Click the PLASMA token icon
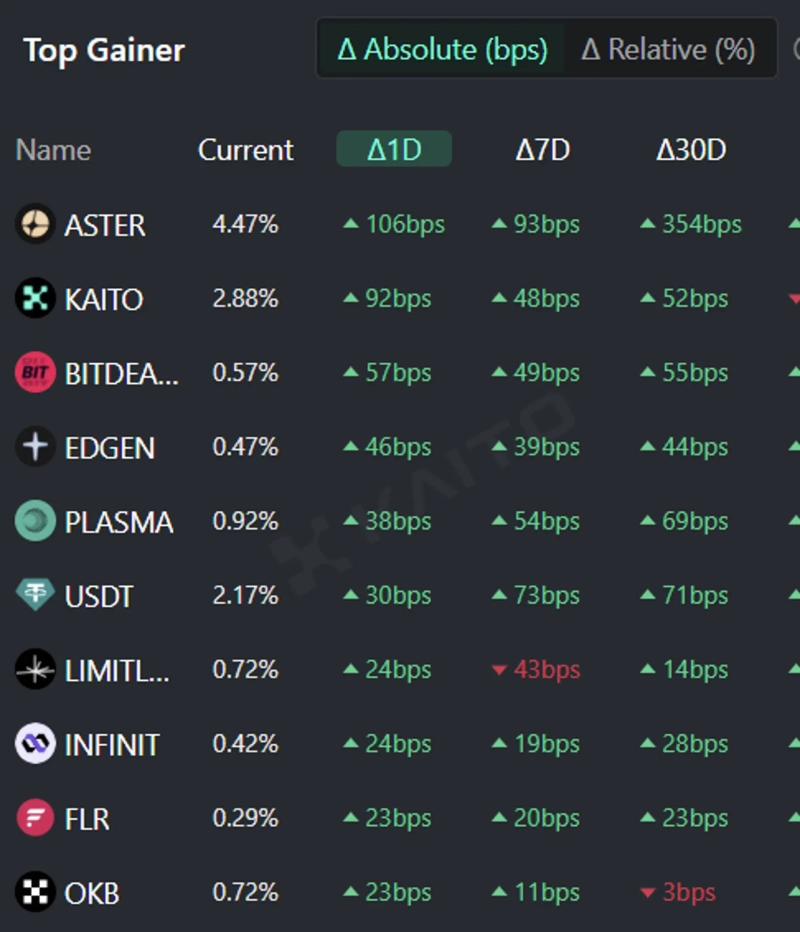This screenshot has height=932, width=800. pyautogui.click(x=35, y=521)
